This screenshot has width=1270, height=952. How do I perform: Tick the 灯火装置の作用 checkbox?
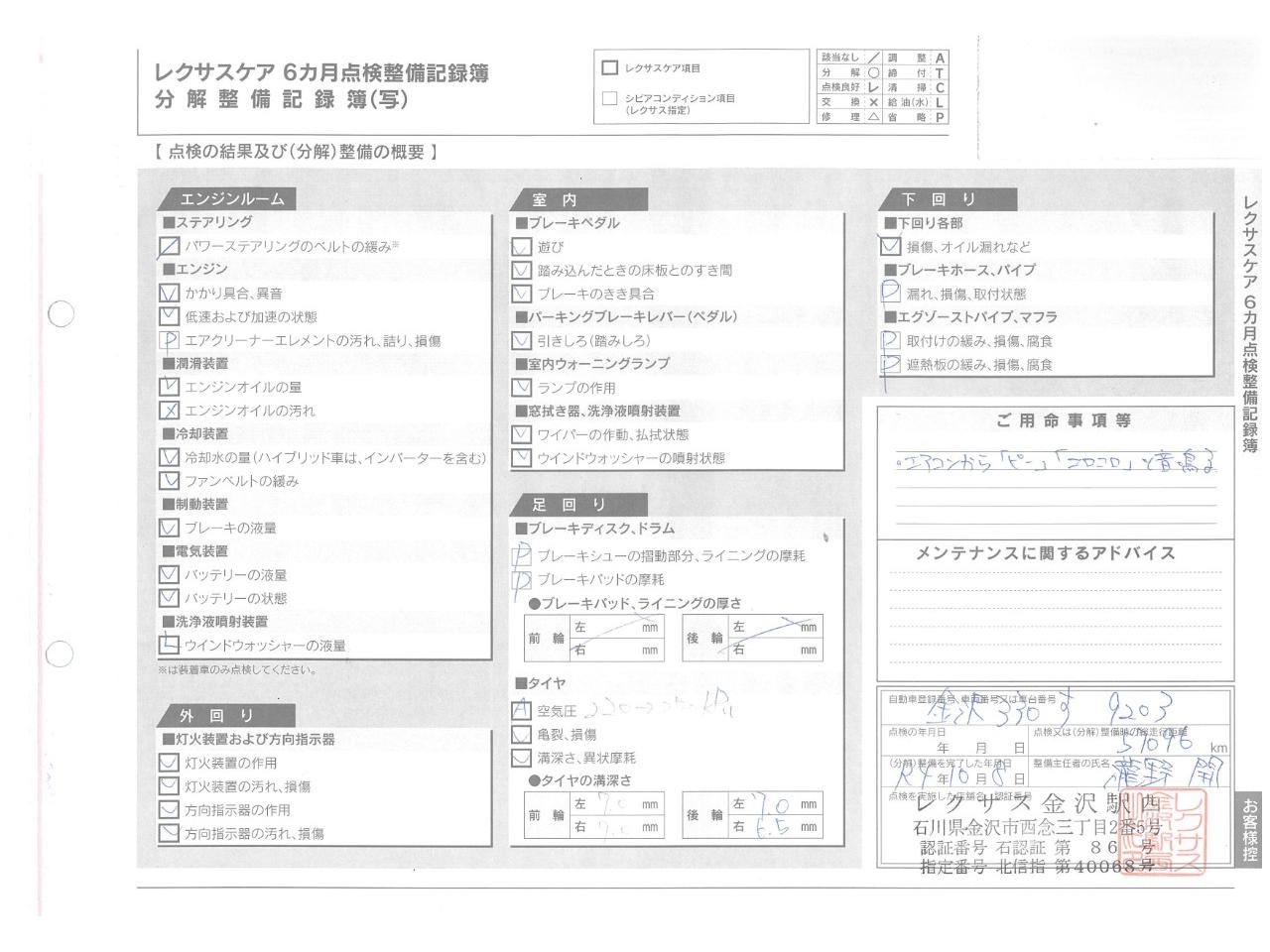click(x=170, y=763)
